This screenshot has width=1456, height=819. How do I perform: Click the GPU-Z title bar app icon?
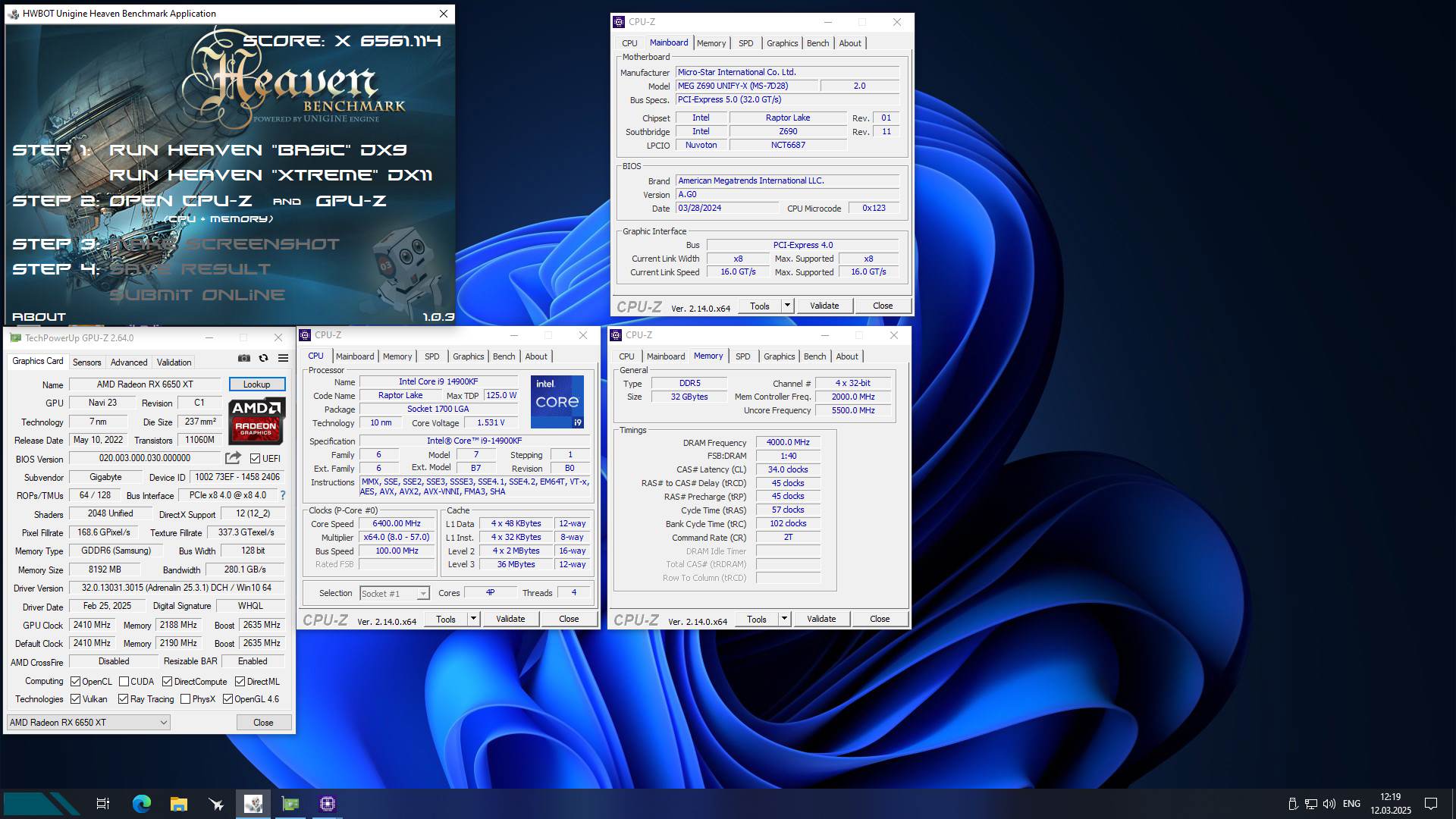(15, 338)
